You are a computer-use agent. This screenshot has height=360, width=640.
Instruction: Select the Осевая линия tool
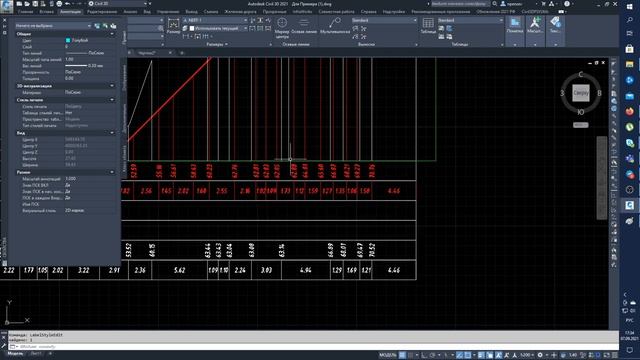(x=304, y=26)
